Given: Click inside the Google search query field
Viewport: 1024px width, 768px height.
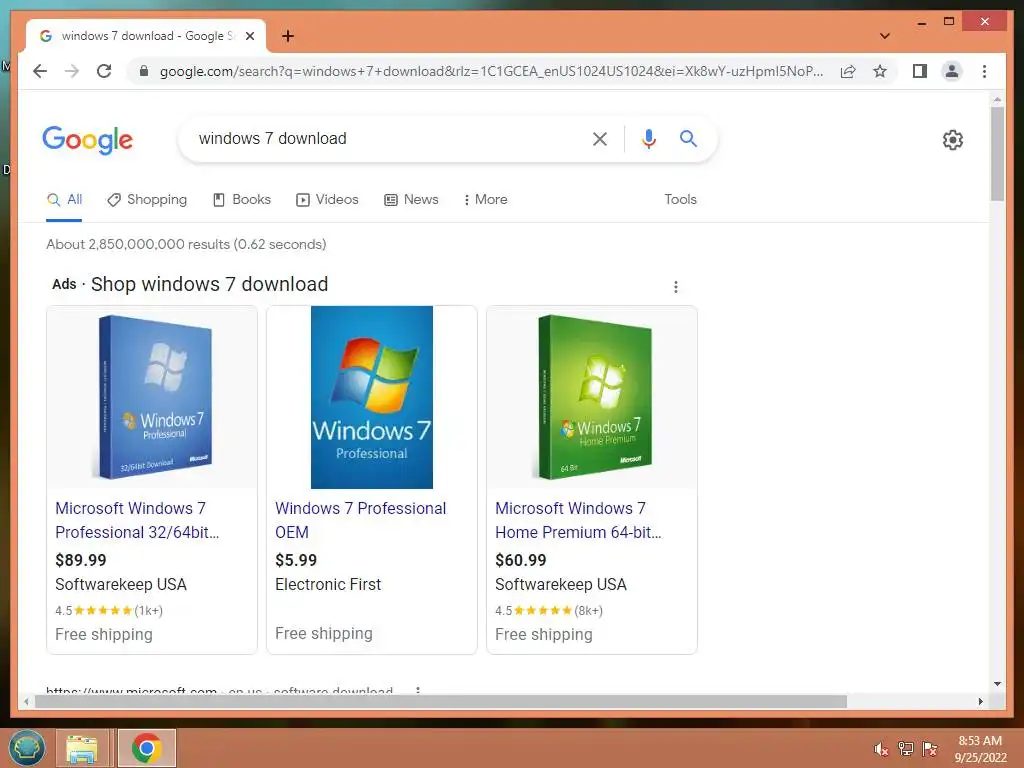Looking at the screenshot, I should (385, 138).
